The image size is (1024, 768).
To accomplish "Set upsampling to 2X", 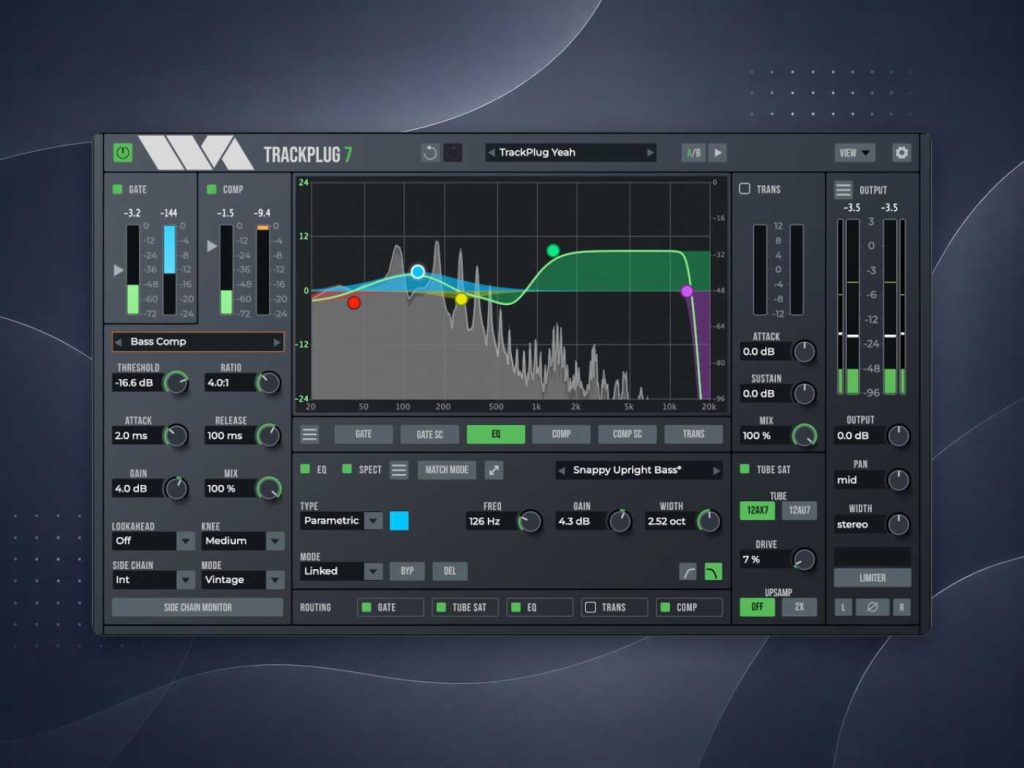I will tap(799, 607).
